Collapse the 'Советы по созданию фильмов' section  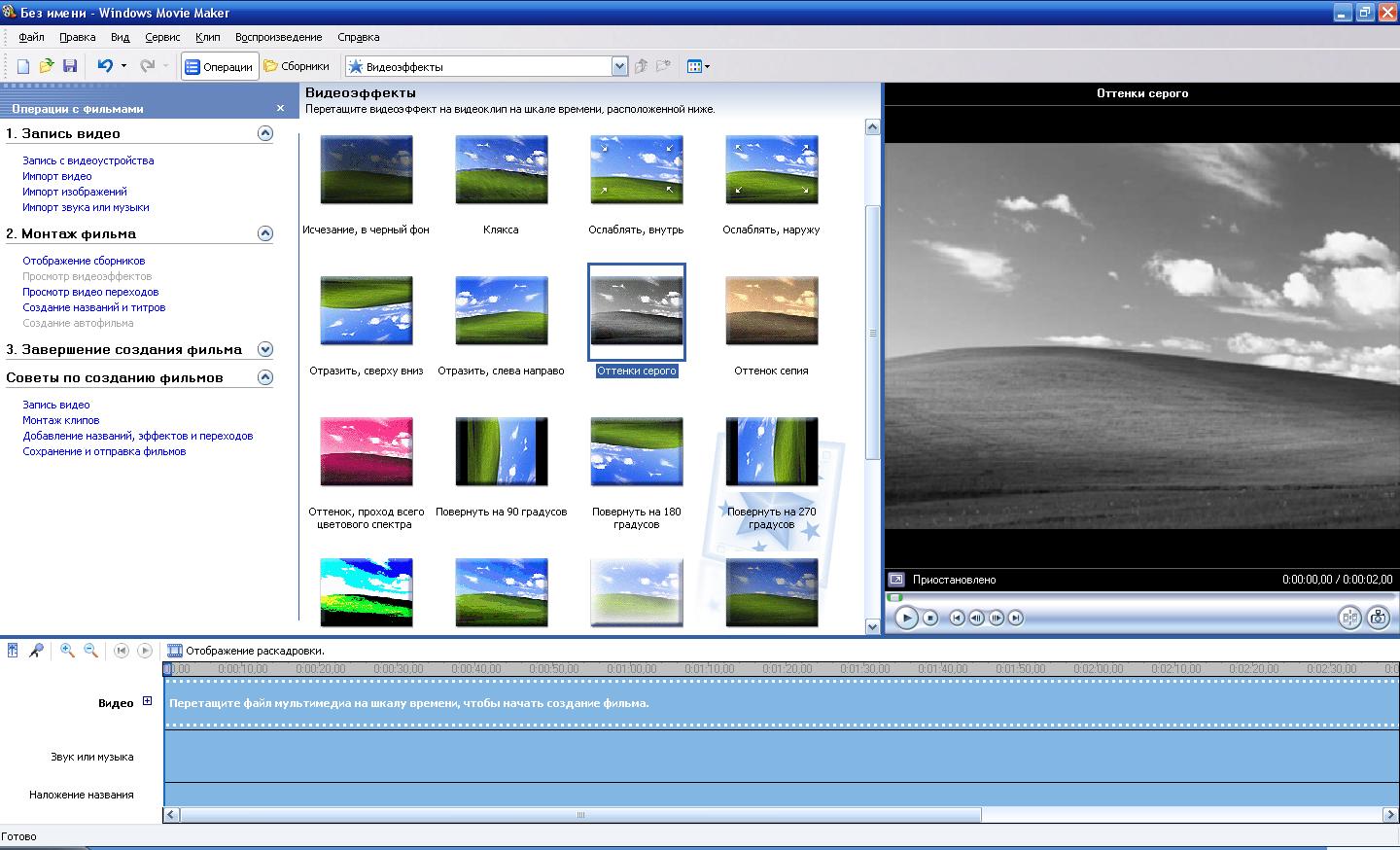point(265,377)
